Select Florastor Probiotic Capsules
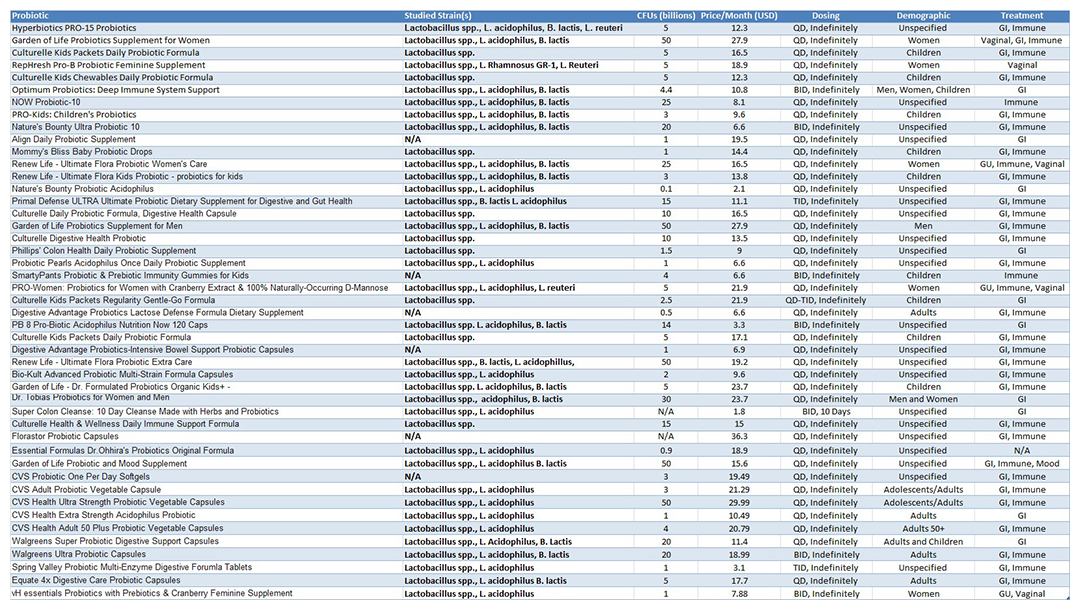 (x=65, y=437)
